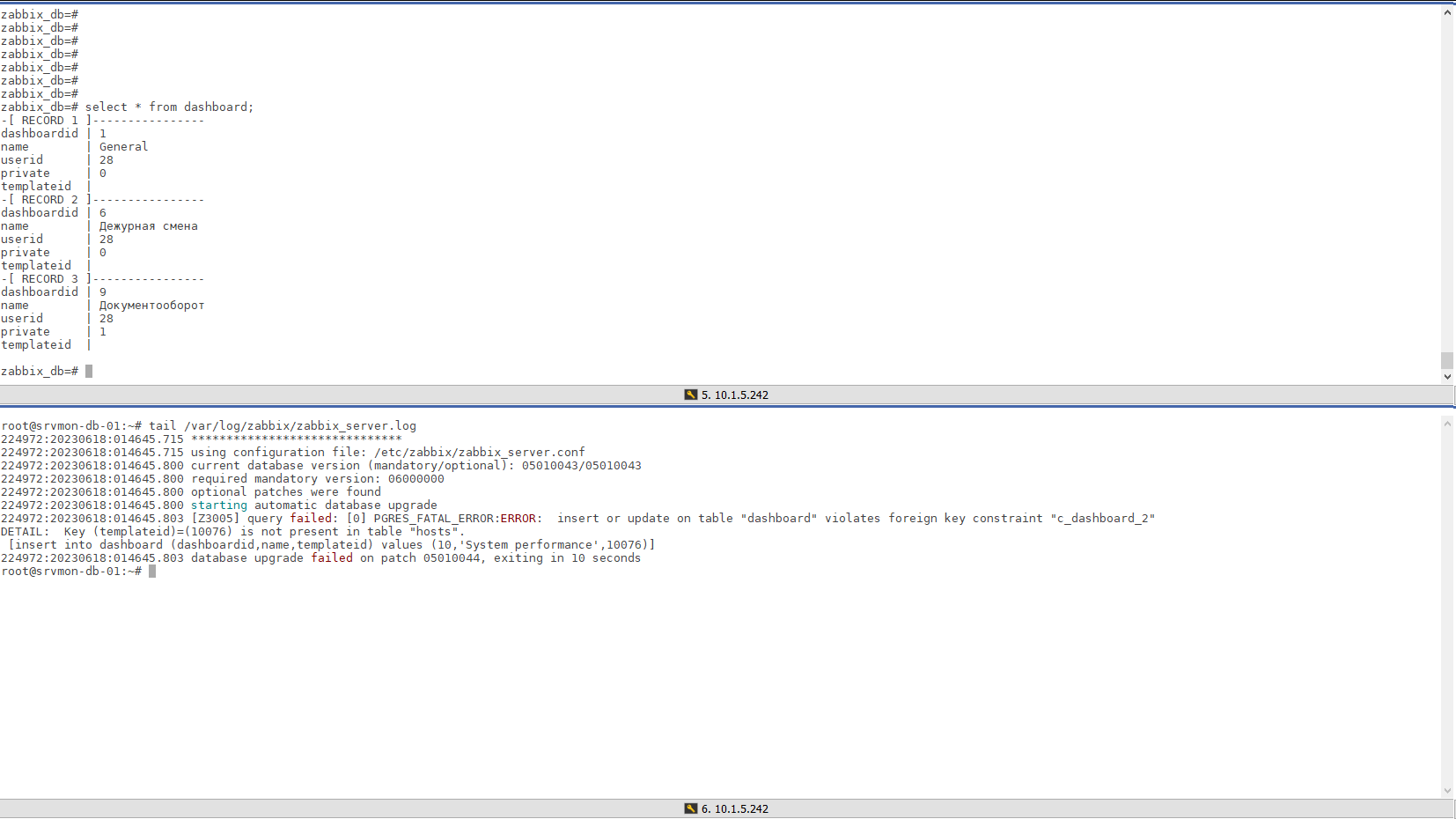Screen dimensions: 1456x819
Task: Click the "optional patches were found" log line
Action: pos(286,492)
